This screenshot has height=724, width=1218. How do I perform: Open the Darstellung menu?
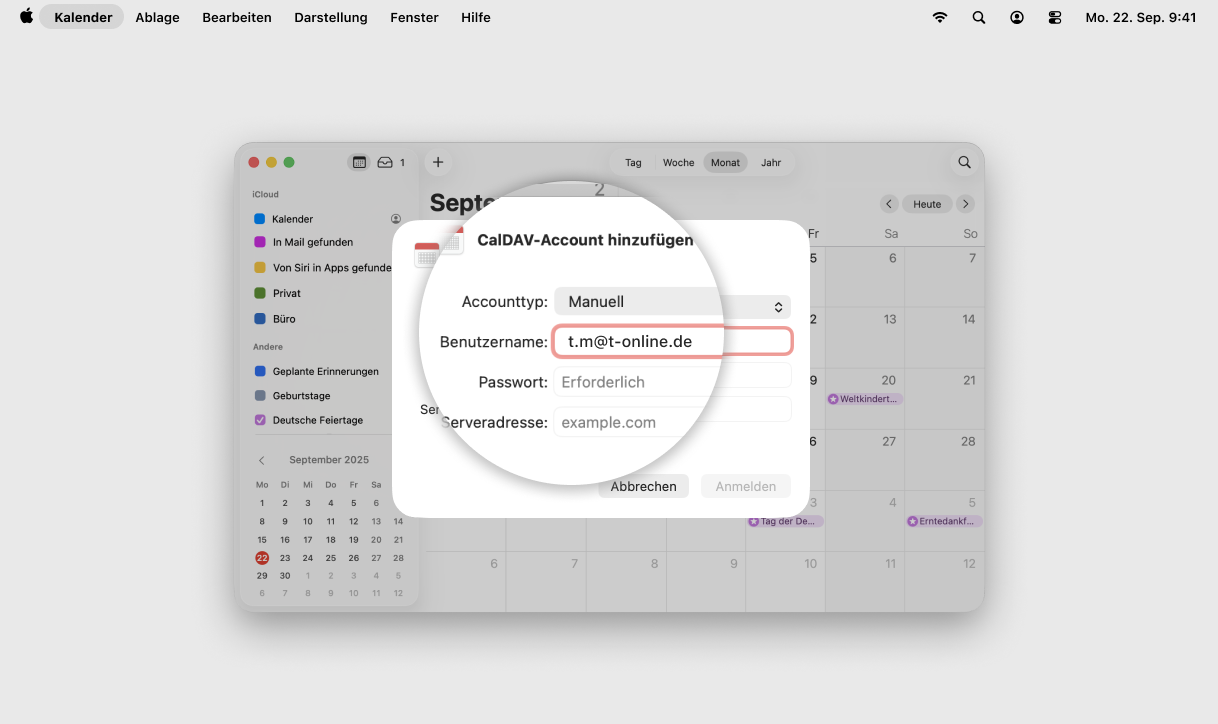coord(330,17)
